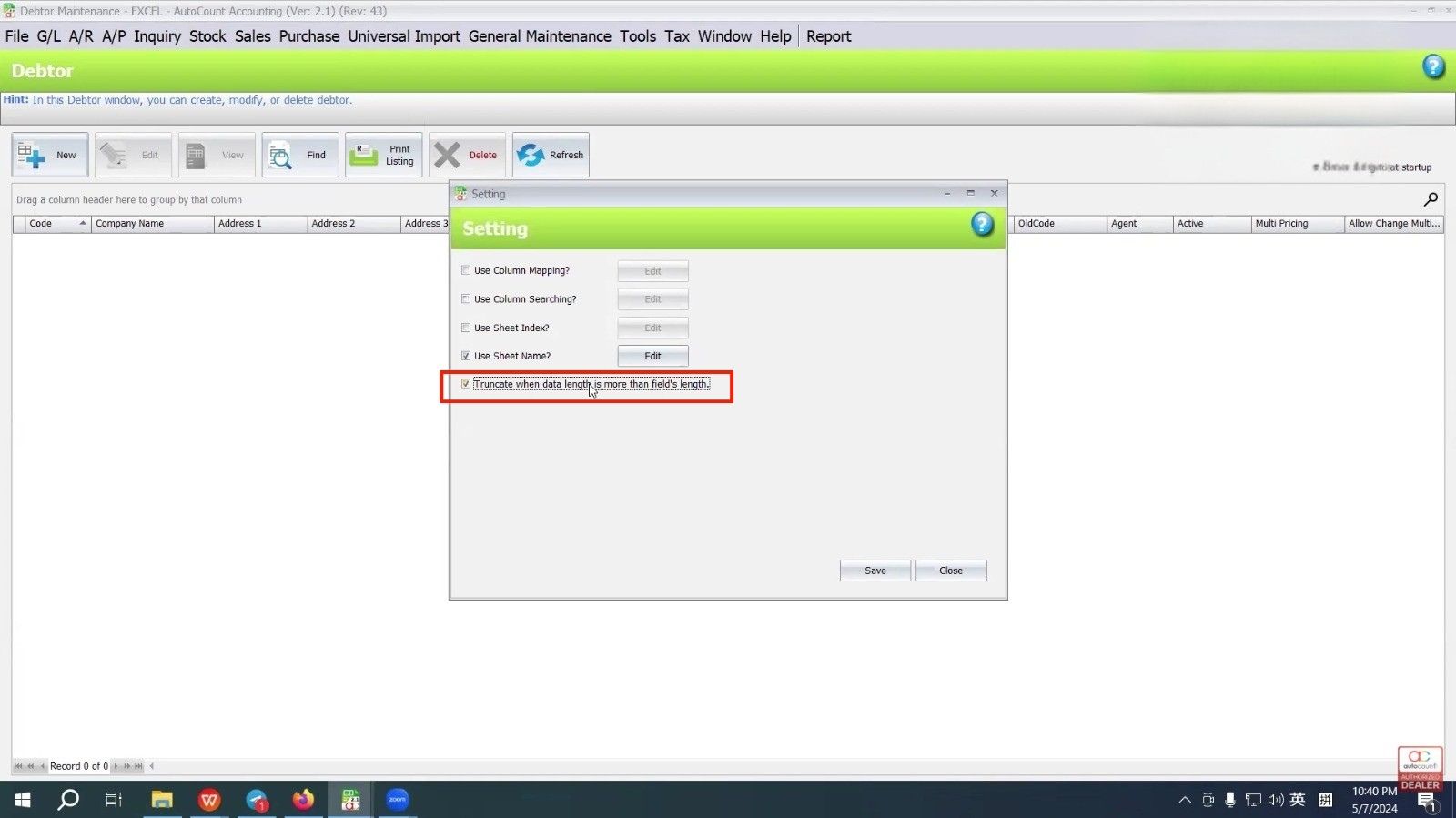
Task: Open Task View on taskbar
Action: [x=114, y=800]
